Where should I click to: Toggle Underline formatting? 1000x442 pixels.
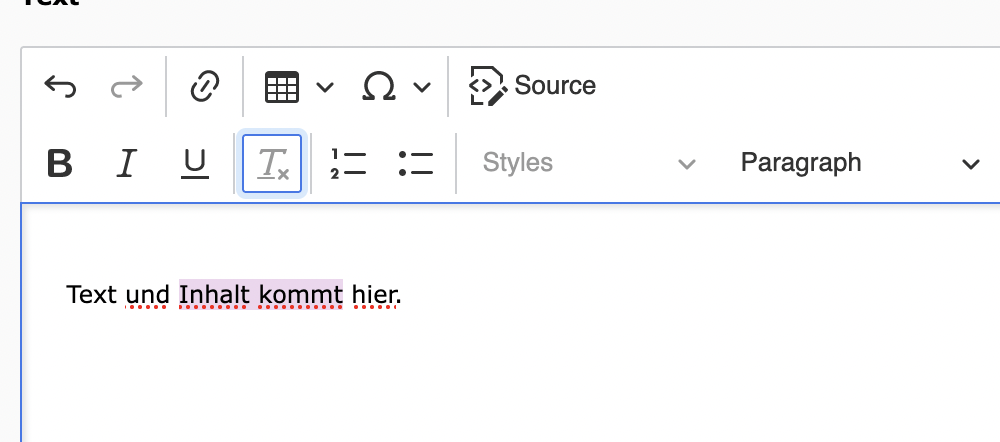coord(194,163)
